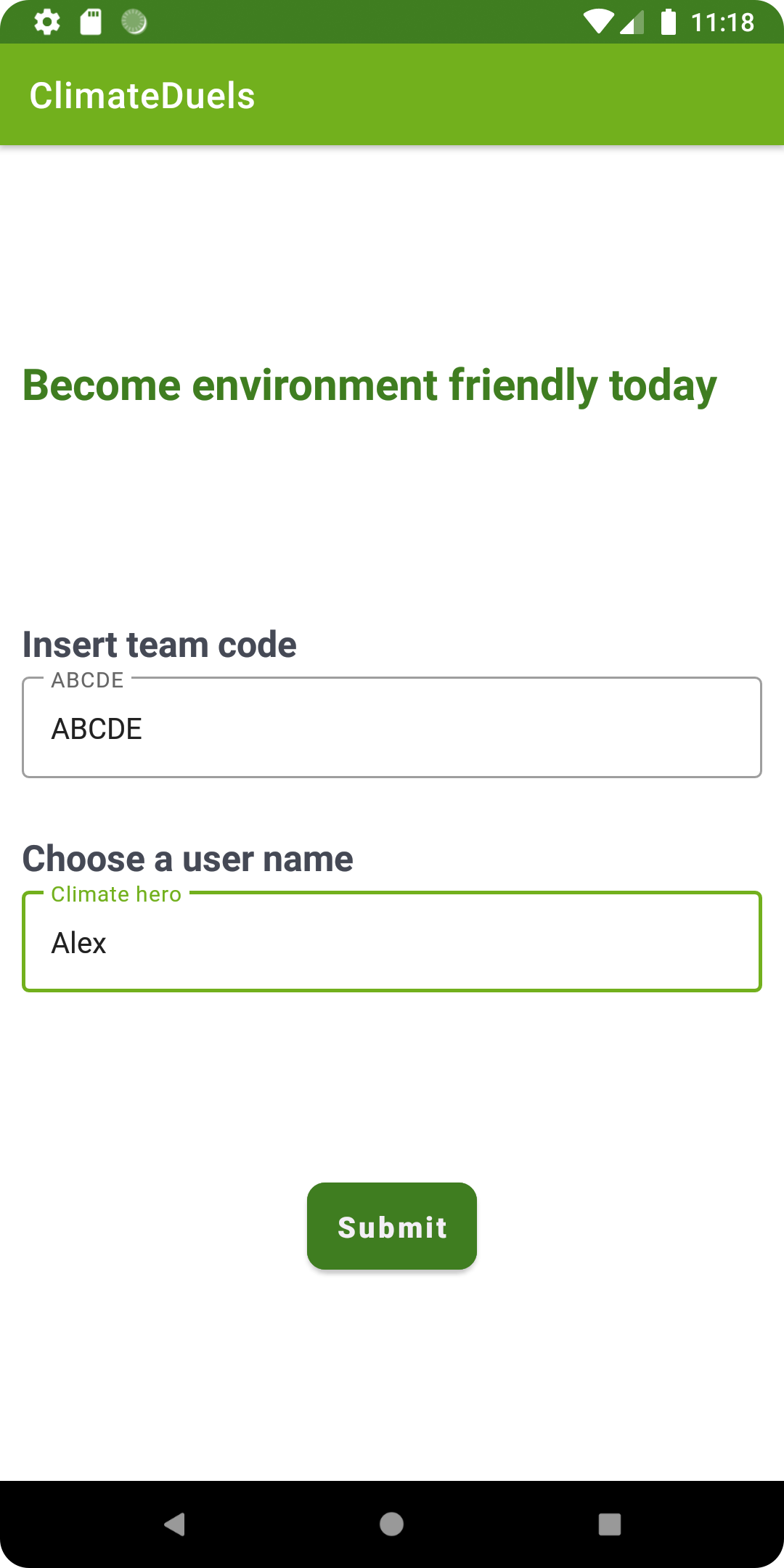Tap the small ABCDE floating hint label
The image size is (784, 1568).
87,680
